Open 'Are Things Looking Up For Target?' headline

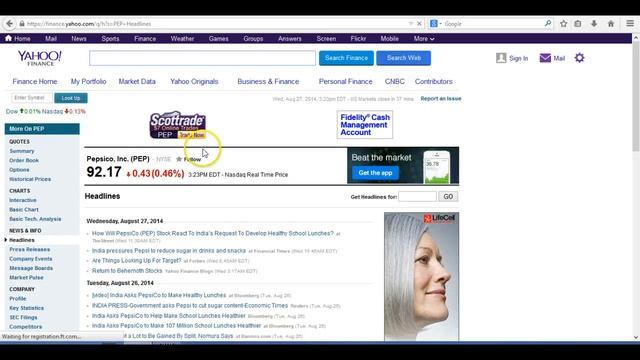[136, 260]
